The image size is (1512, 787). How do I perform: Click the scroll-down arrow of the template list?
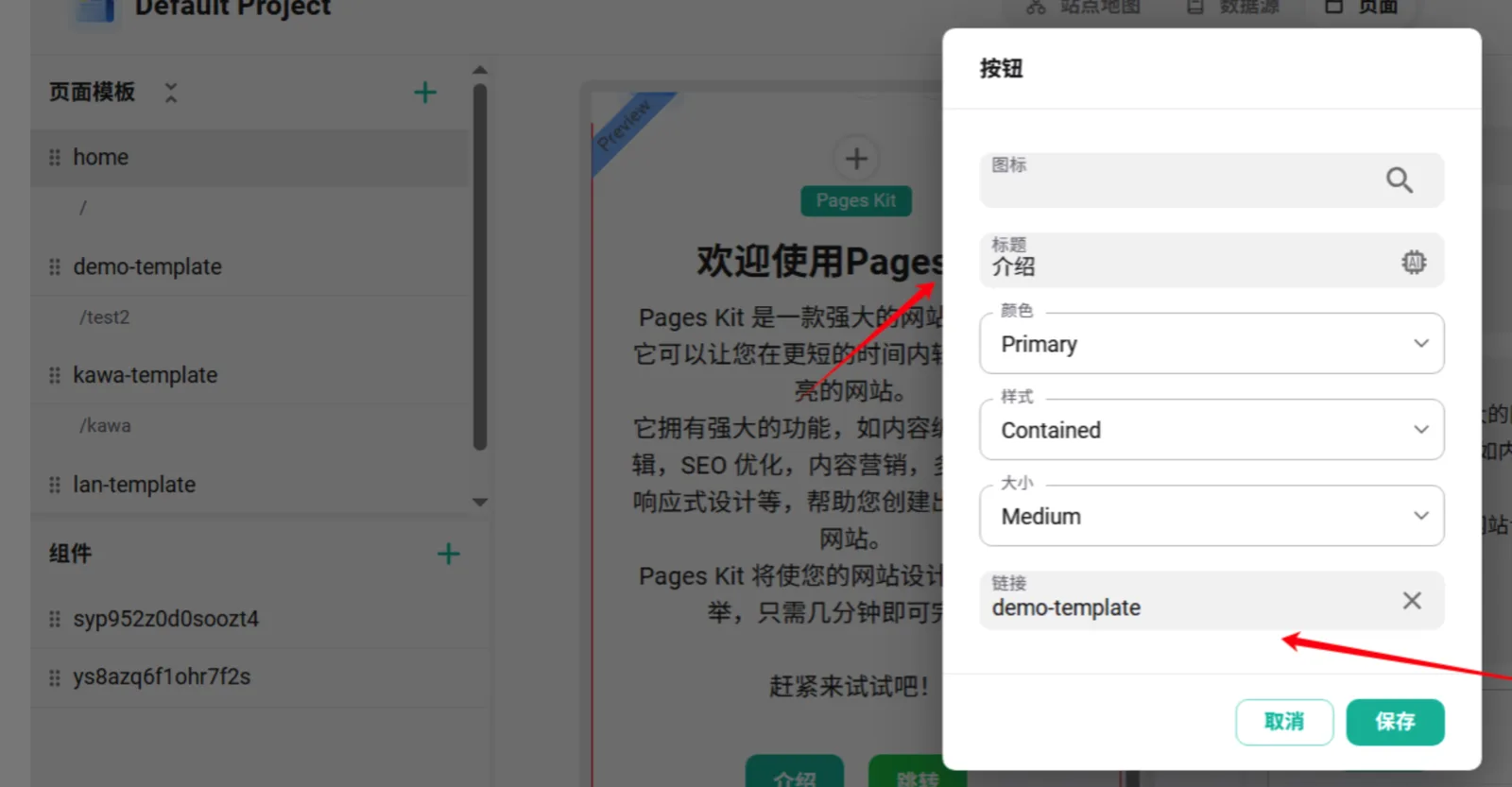[x=480, y=502]
